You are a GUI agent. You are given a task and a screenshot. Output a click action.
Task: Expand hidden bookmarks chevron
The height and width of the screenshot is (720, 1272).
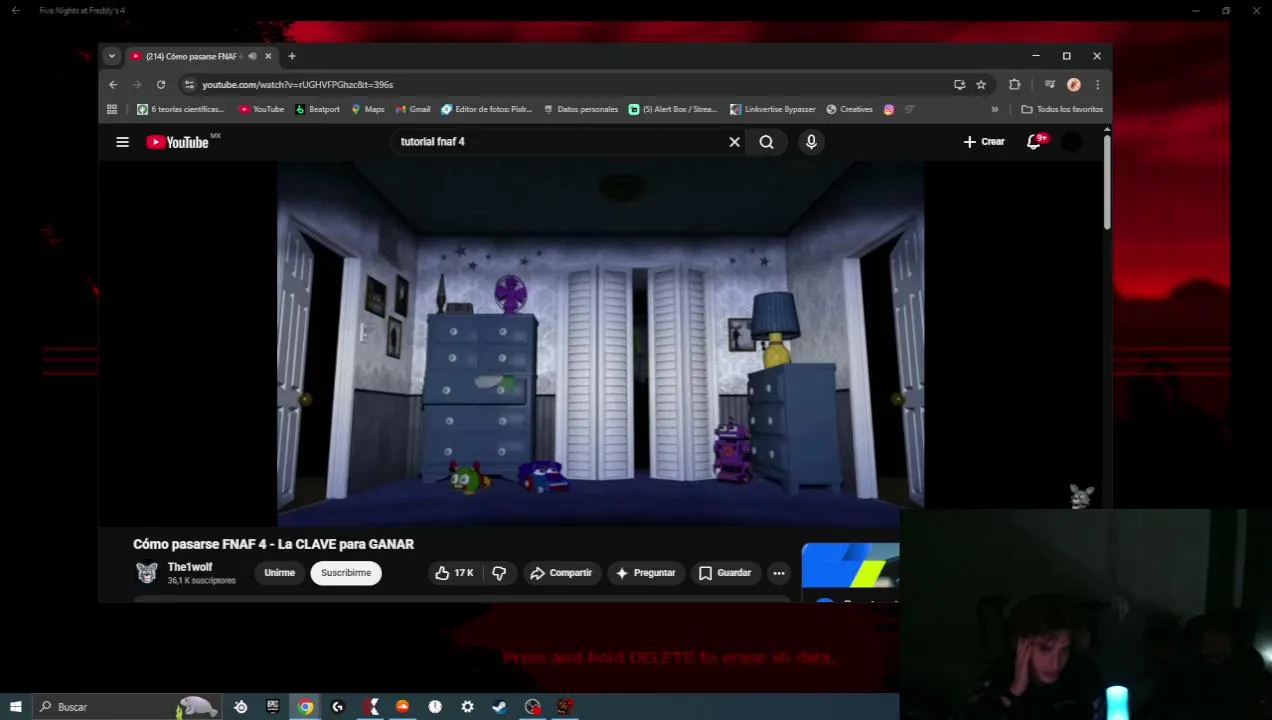(995, 109)
